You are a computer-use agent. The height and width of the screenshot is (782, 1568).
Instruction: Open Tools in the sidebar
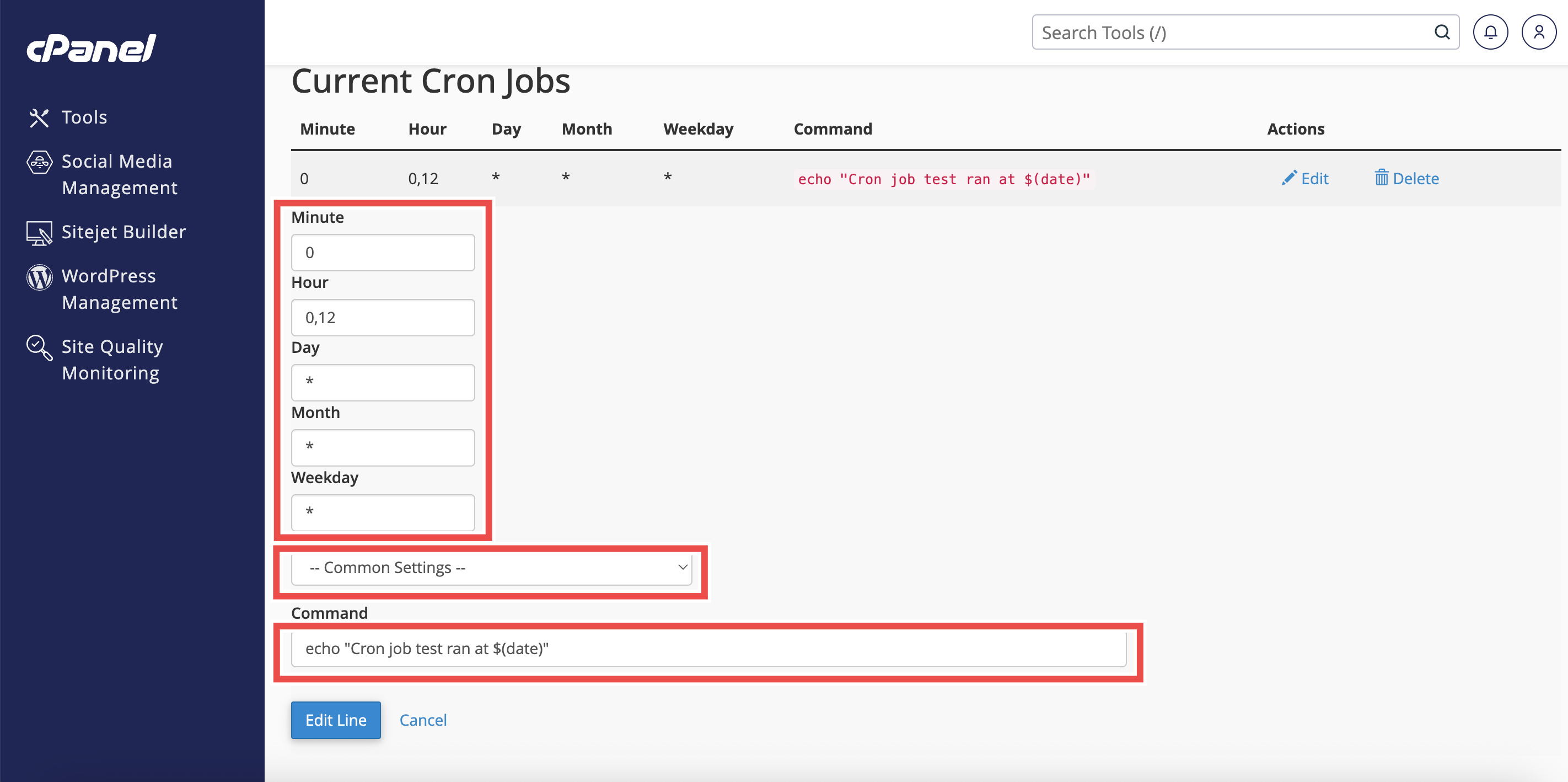[84, 117]
